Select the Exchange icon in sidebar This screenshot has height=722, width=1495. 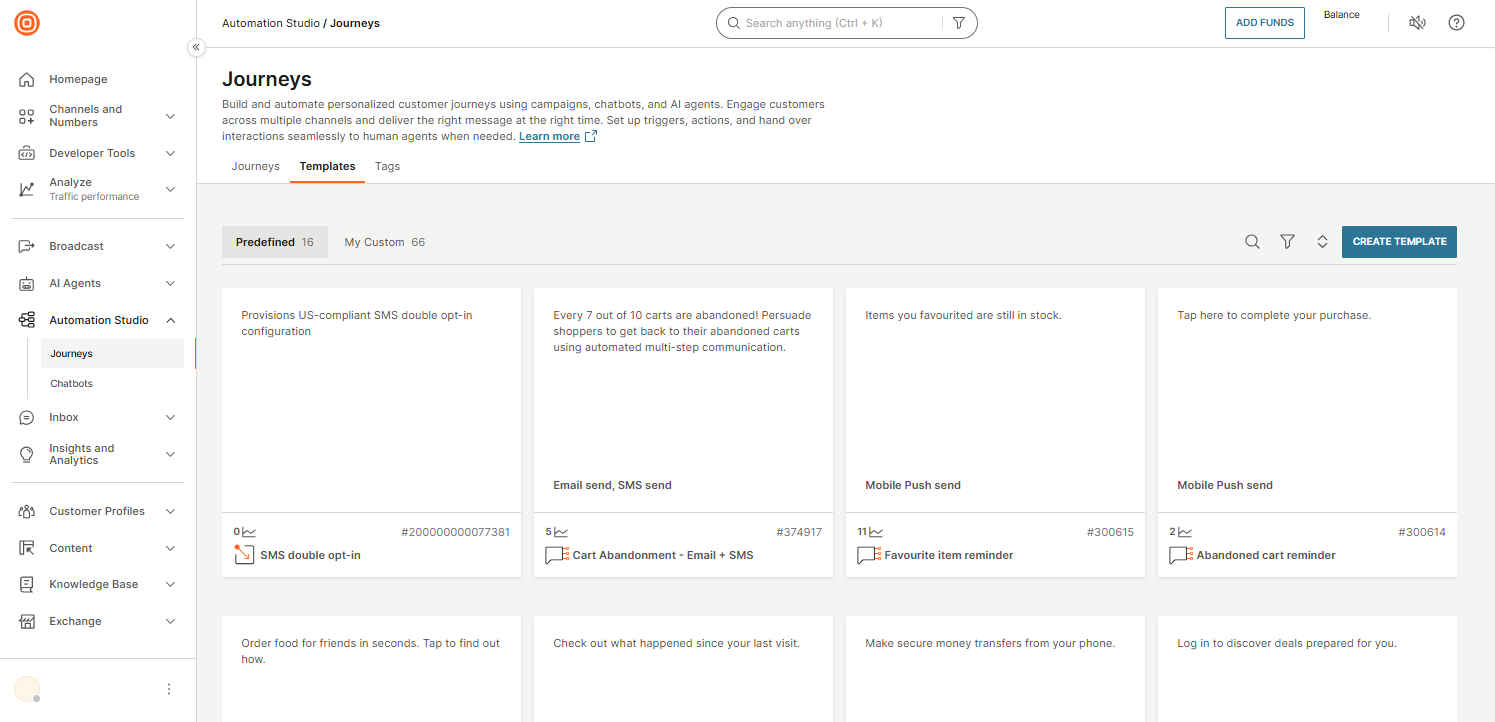[x=26, y=621]
